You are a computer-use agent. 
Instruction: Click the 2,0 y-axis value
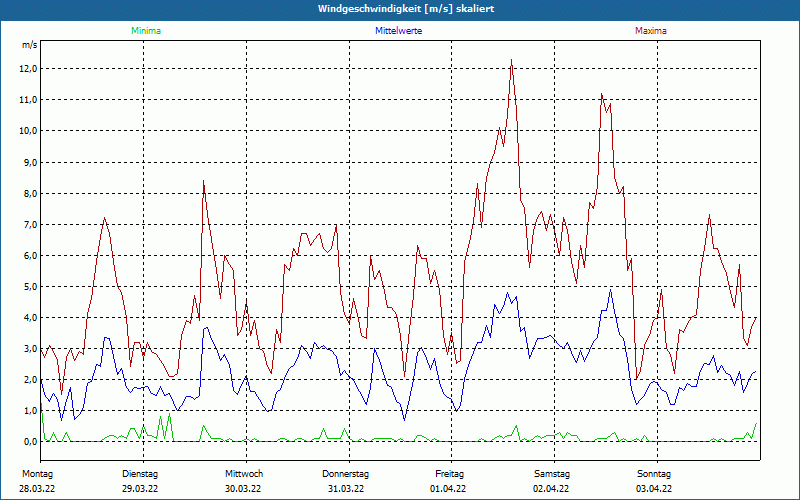pos(30,380)
